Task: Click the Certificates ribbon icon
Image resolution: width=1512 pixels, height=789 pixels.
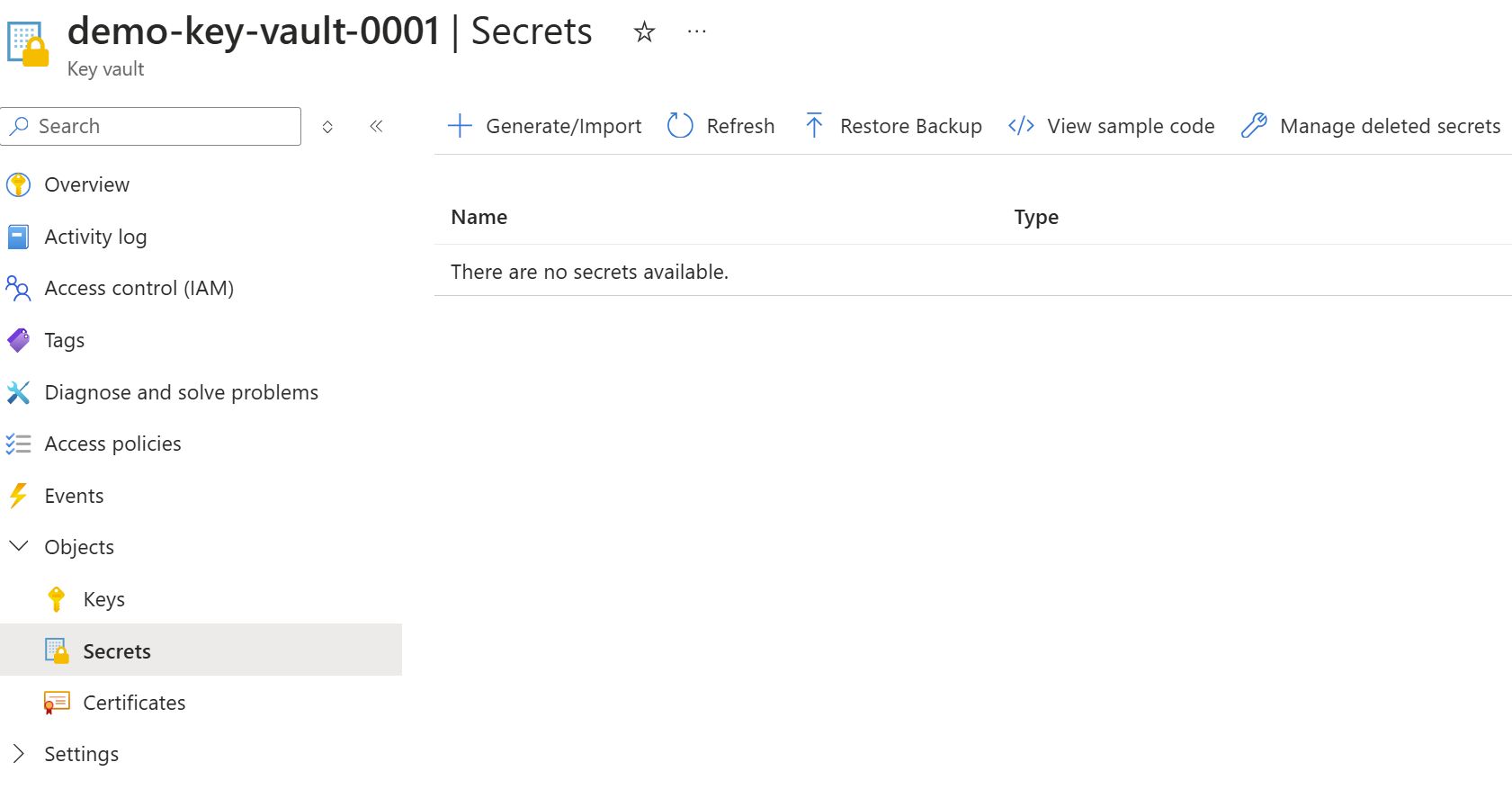Action: coord(57,703)
